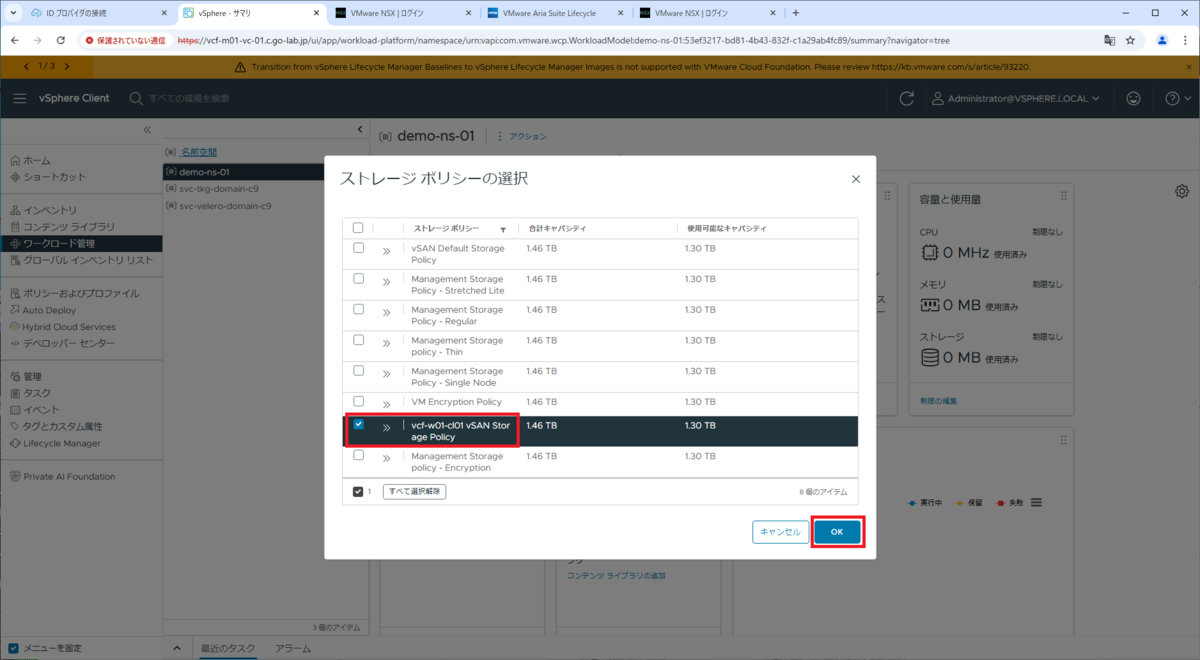Open the feedback smiley icon

(x=1133, y=98)
